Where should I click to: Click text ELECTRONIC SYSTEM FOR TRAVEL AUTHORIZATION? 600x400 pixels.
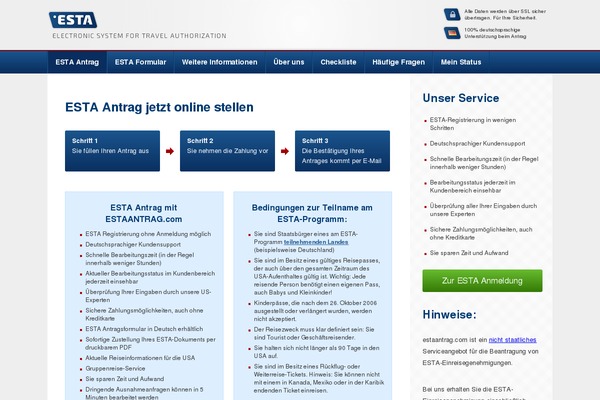(x=139, y=36)
